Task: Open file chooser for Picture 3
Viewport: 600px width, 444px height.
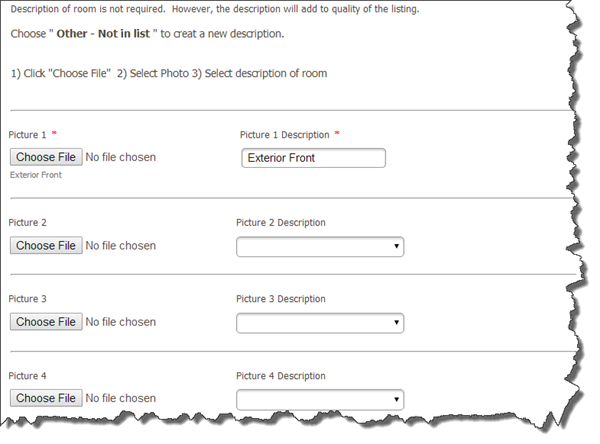Action: [45, 322]
